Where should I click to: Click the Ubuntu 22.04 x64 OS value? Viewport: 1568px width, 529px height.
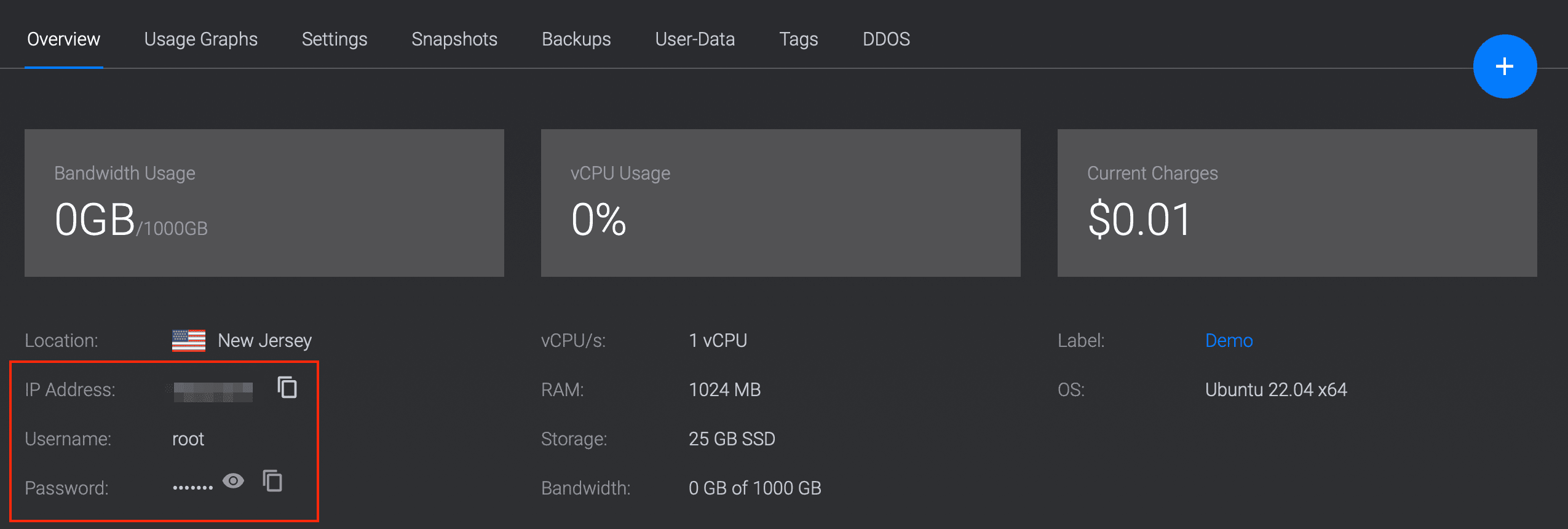click(1276, 389)
